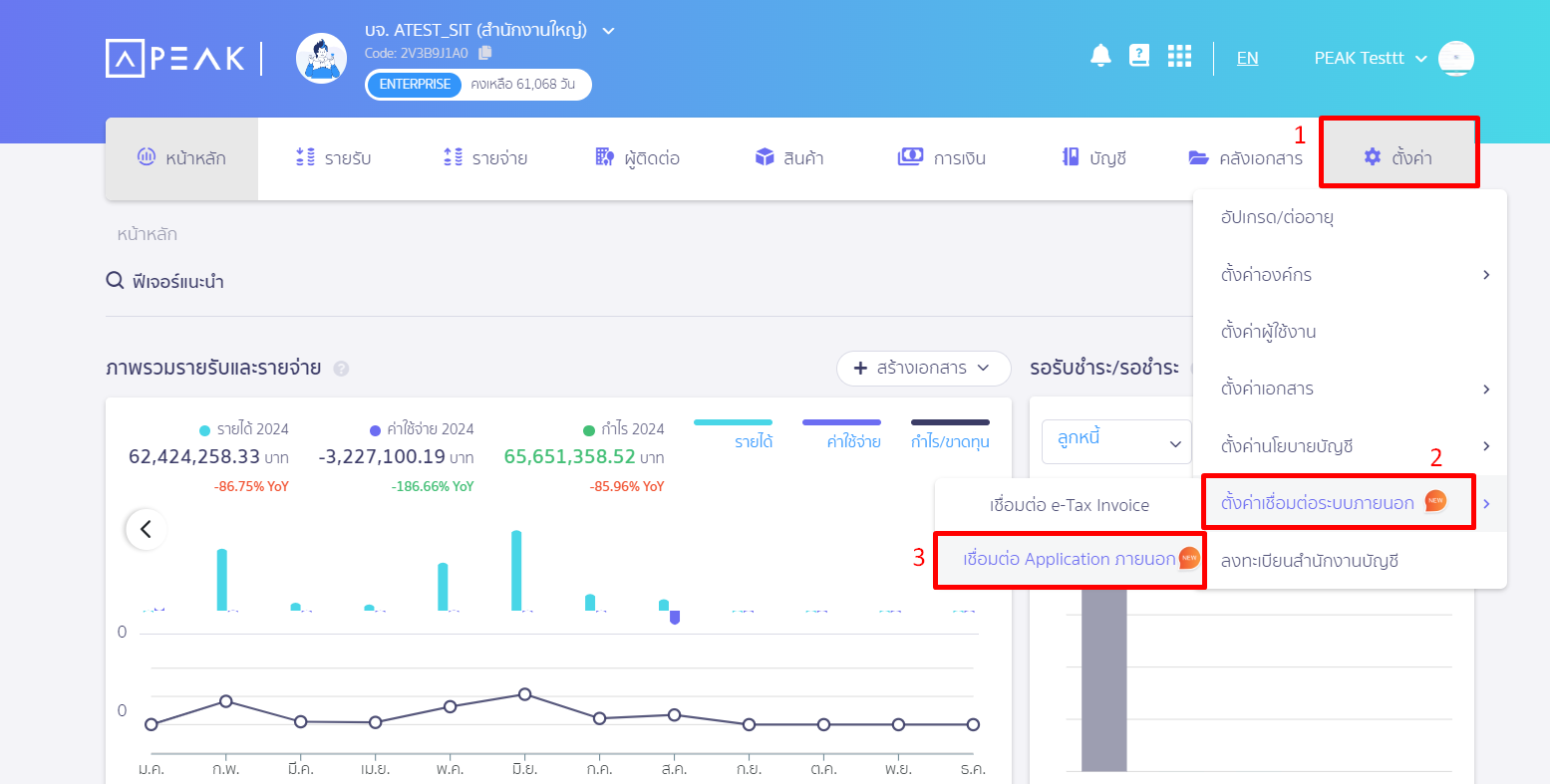This screenshot has width=1550, height=784.
Task: Open the help guide book icon
Action: (x=1139, y=56)
